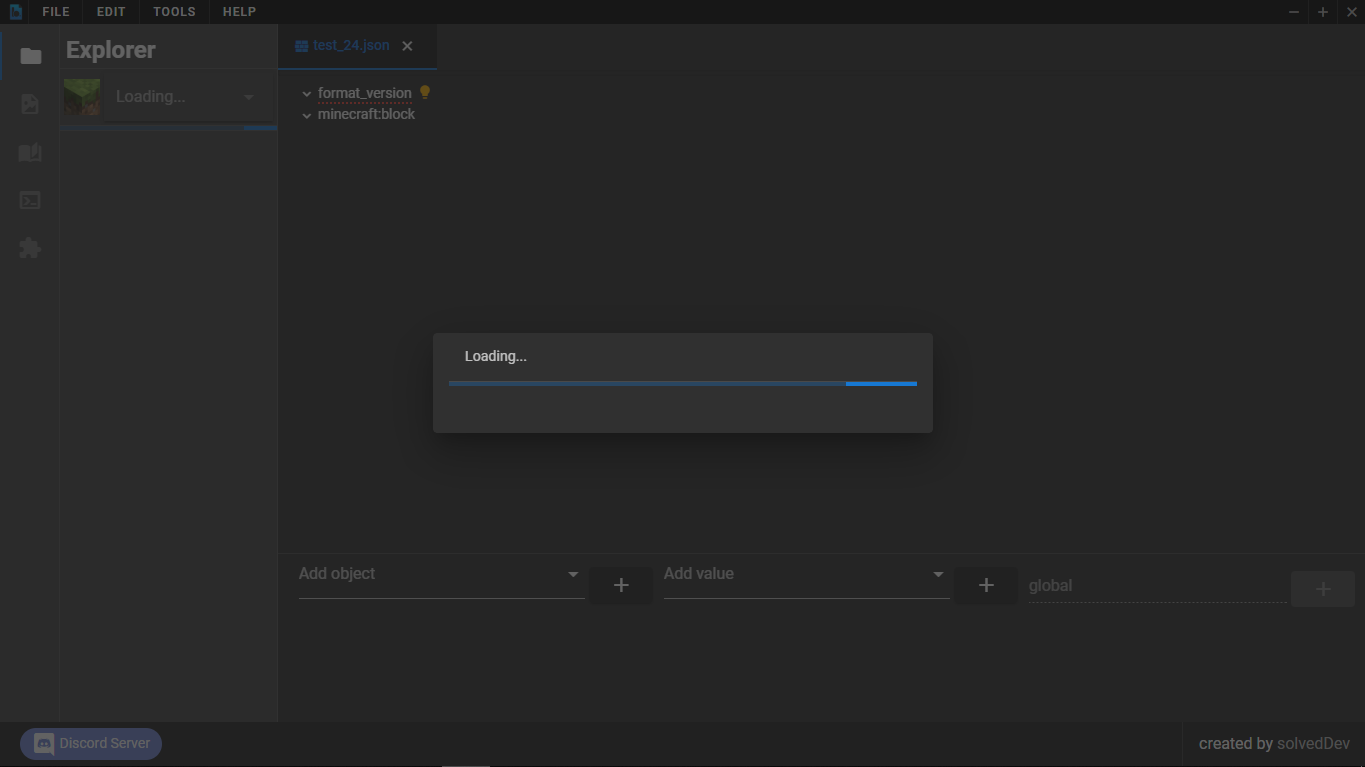The width and height of the screenshot is (1365, 767).
Task: Maximize the window with the plus control
Action: coord(1323,12)
